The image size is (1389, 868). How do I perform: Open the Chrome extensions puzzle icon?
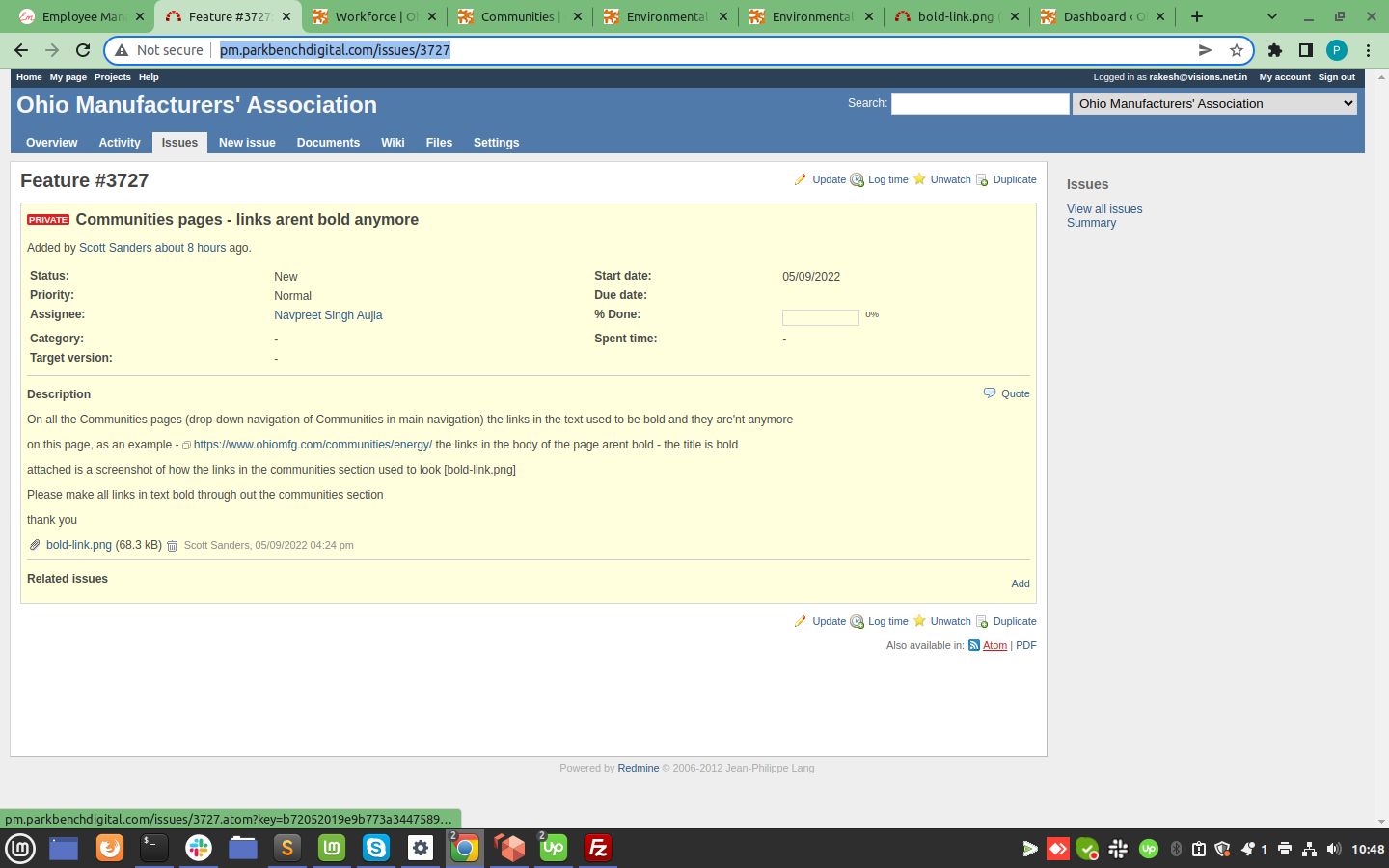[1274, 50]
